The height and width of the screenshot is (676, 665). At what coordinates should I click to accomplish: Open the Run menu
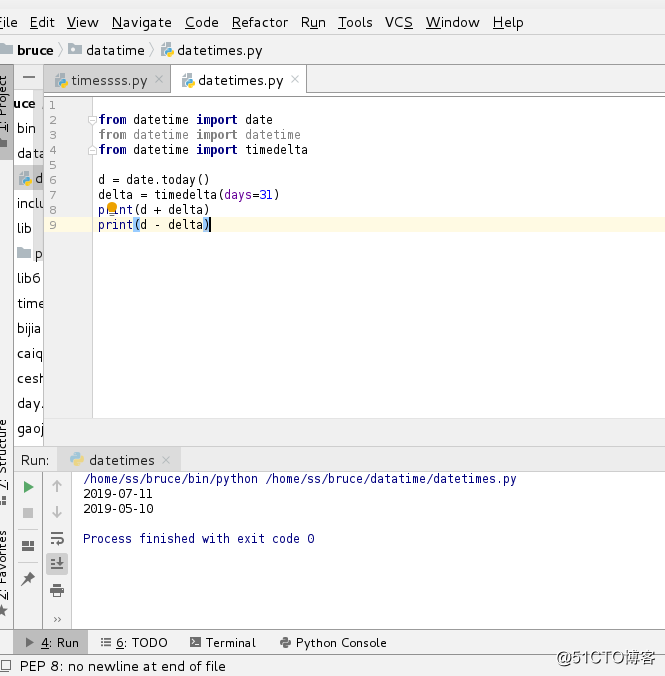[313, 22]
